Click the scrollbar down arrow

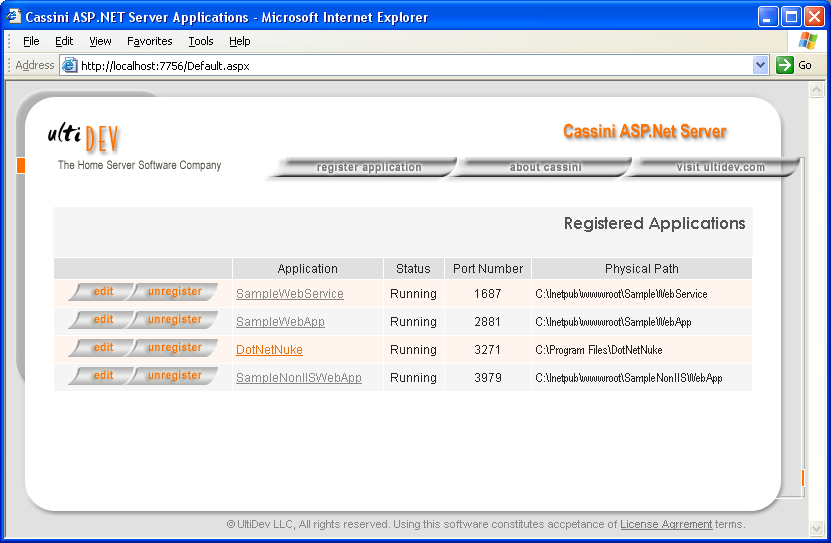[816, 528]
